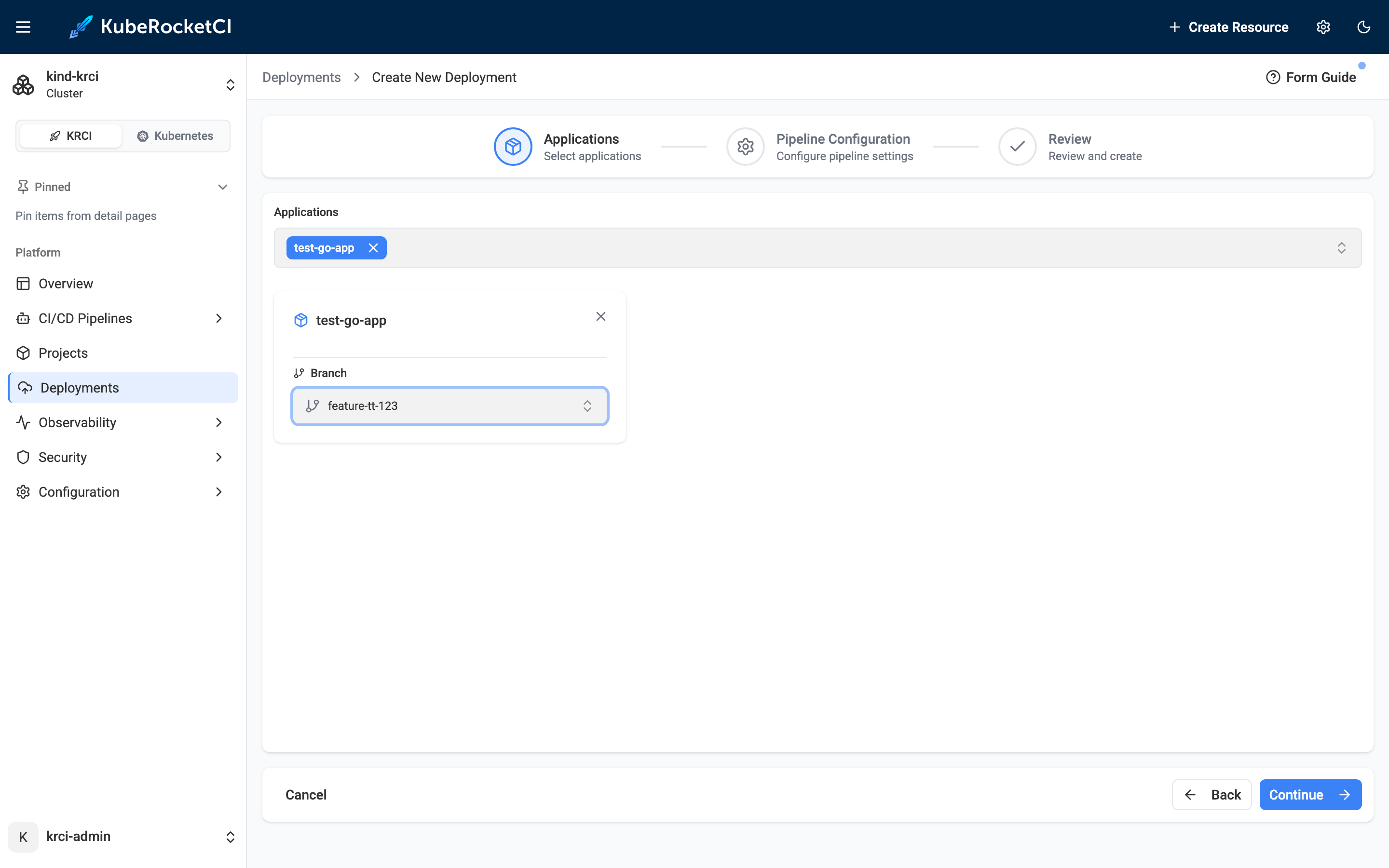Click the CI/CD Pipelines robot icon
Viewport: 1389px width, 868px height.
(x=23, y=318)
